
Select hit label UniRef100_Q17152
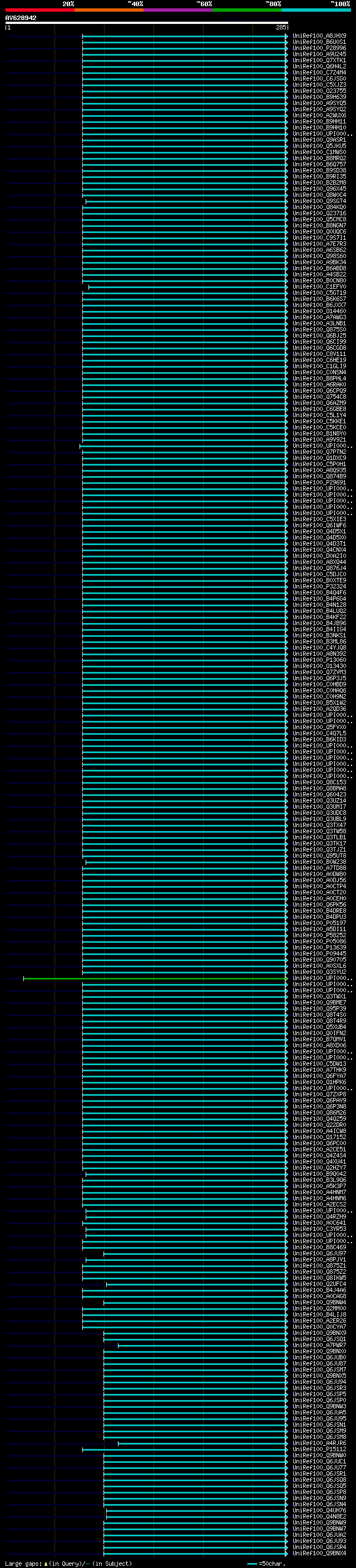click(319, 1137)
